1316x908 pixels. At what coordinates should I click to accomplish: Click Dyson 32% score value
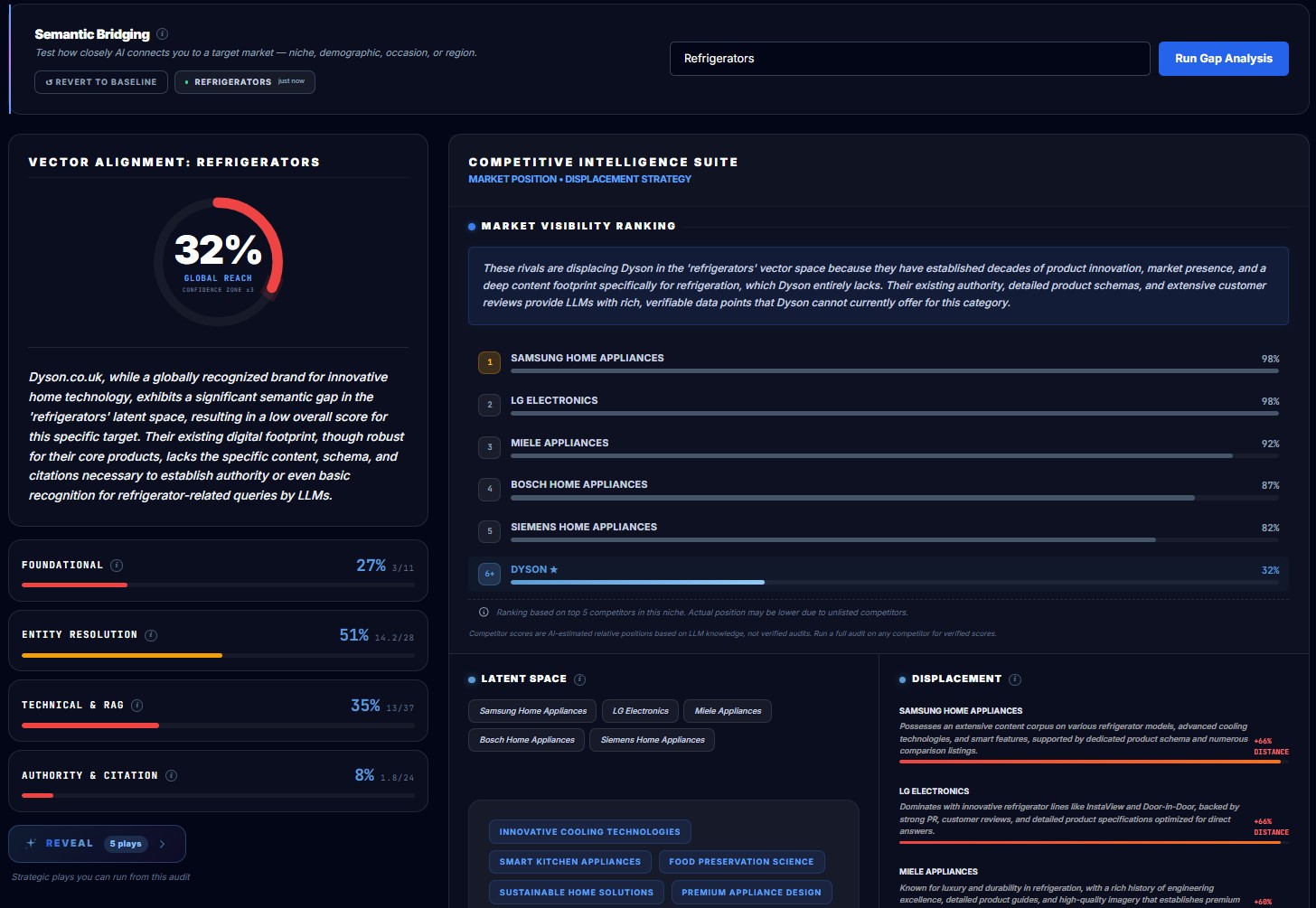[x=1270, y=570]
